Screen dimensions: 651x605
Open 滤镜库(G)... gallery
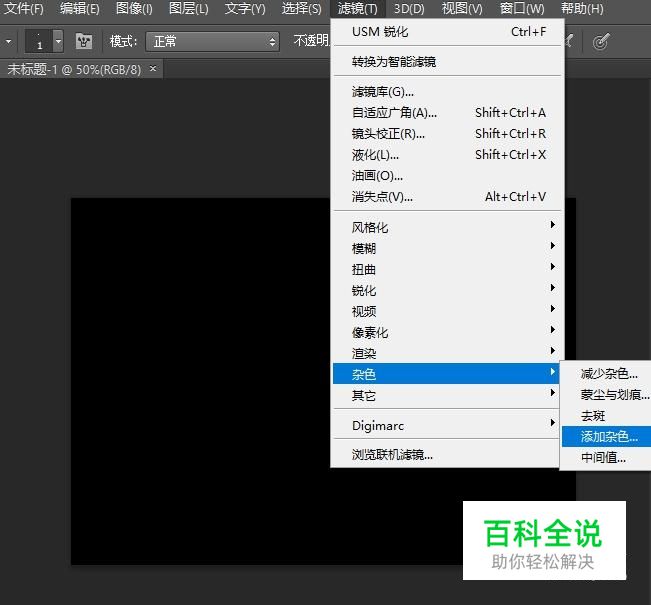pyautogui.click(x=448, y=91)
